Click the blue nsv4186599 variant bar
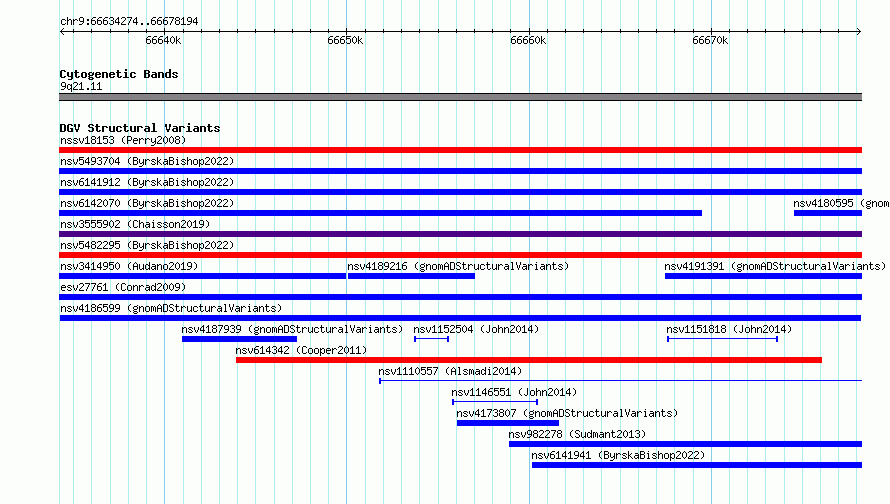This screenshot has width=890, height=504. tap(460, 318)
